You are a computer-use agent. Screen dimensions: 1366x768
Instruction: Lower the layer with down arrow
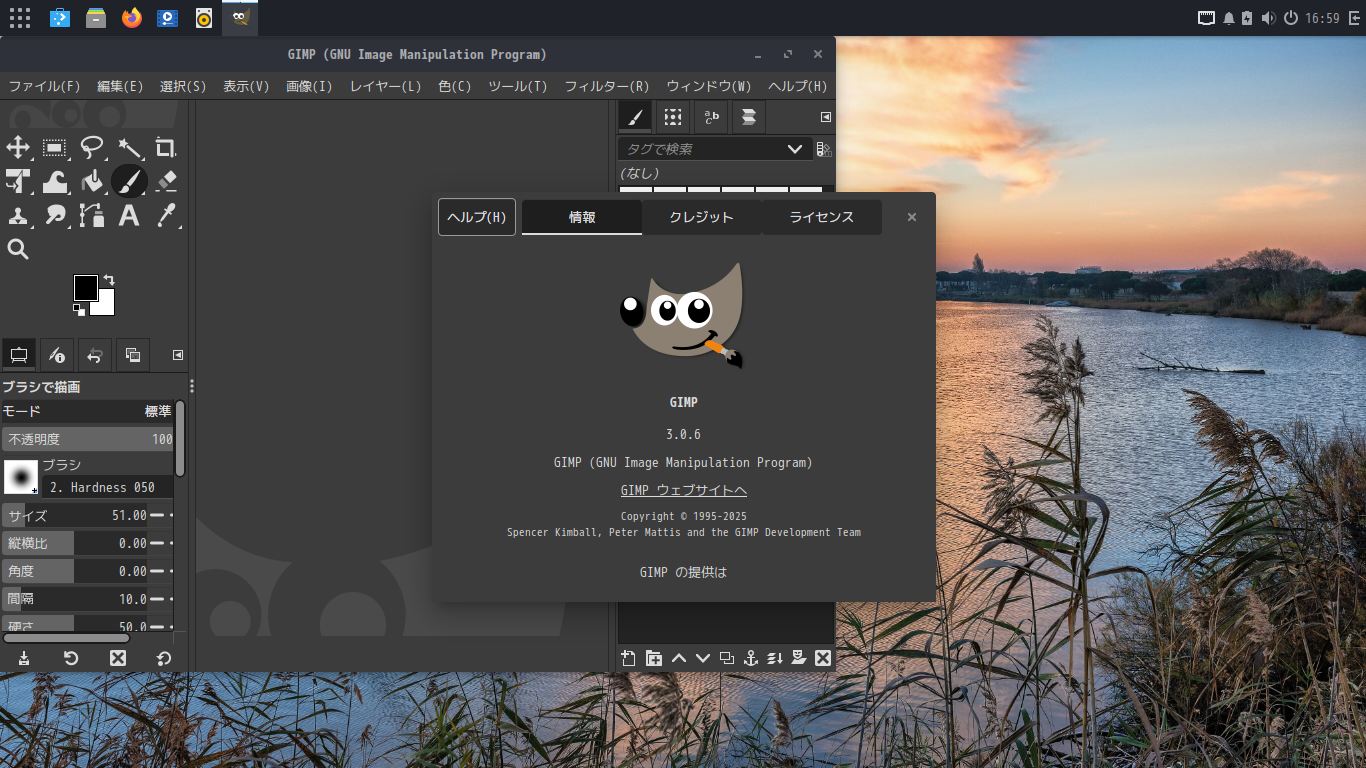click(x=702, y=658)
